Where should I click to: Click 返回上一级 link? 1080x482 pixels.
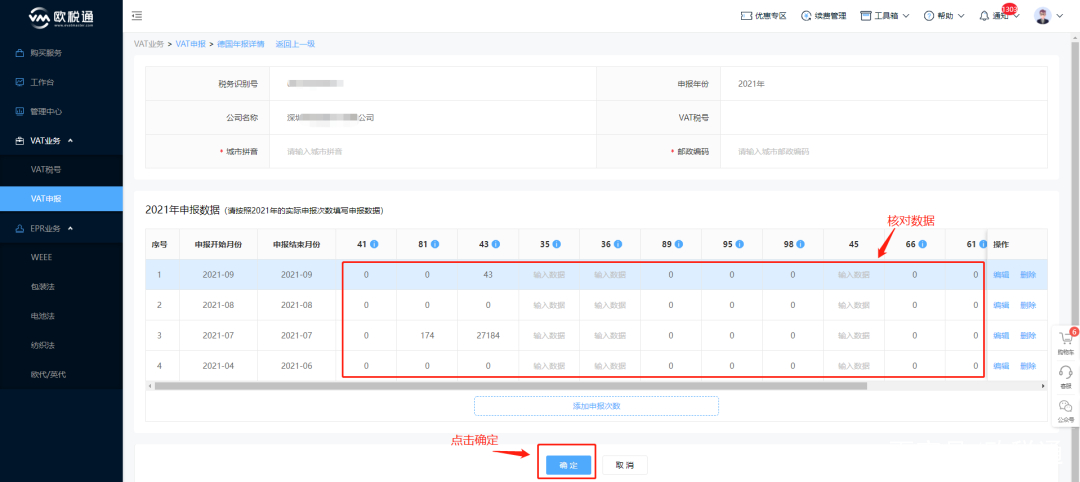click(295, 44)
